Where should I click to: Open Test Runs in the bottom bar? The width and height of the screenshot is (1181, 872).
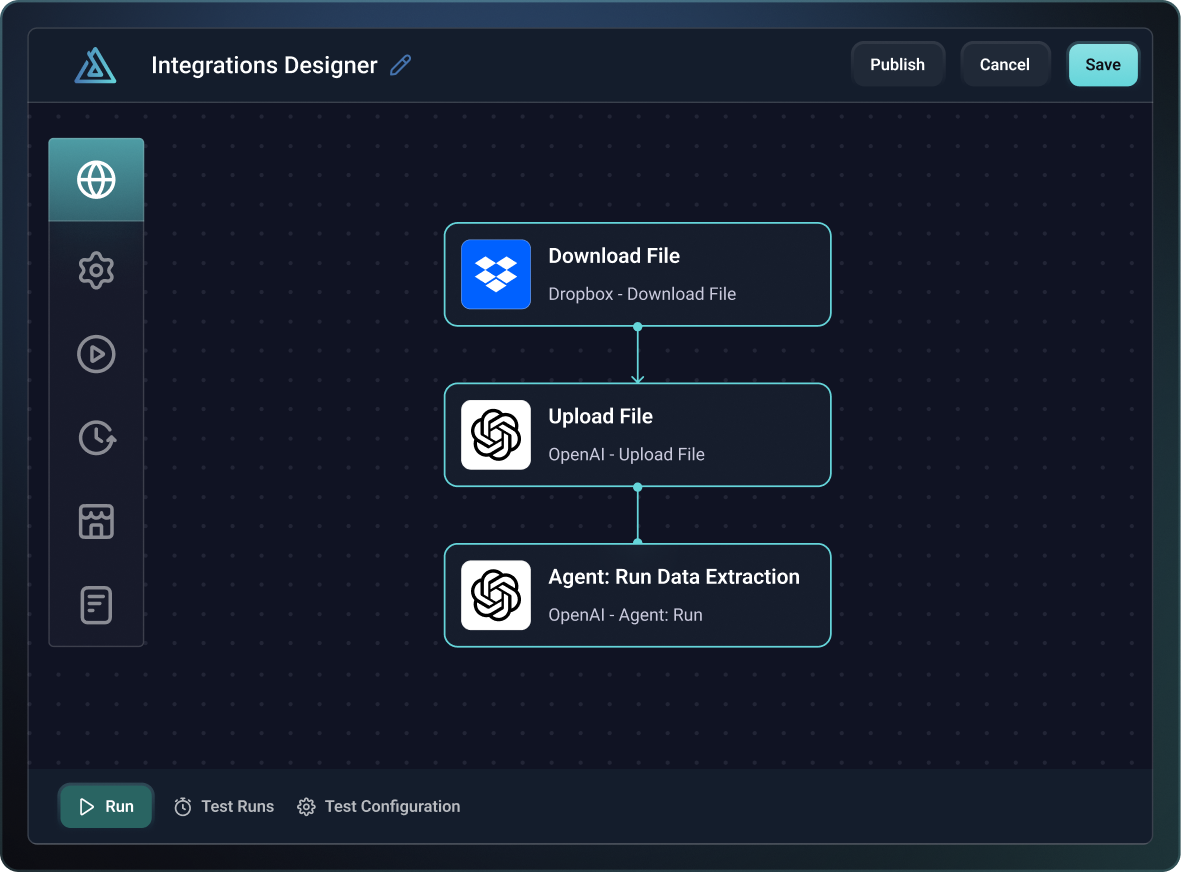pyautogui.click(x=224, y=806)
